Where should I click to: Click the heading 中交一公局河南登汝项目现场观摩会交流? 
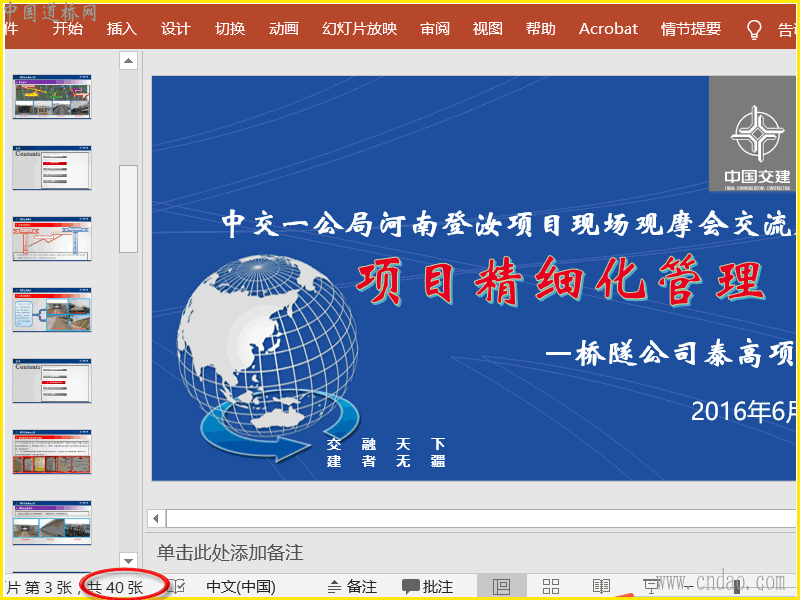(x=508, y=223)
